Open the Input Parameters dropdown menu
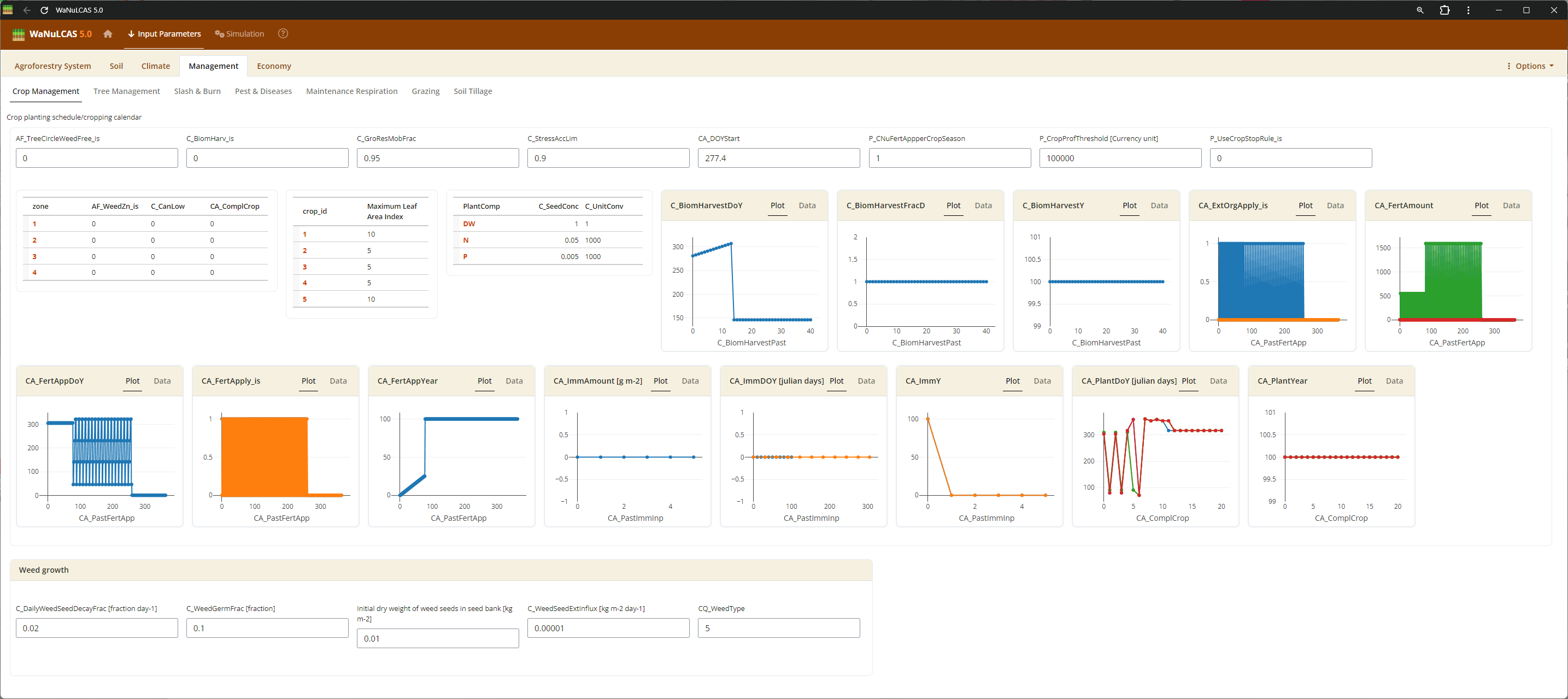Image resolution: width=1568 pixels, height=699 pixels. click(x=164, y=34)
